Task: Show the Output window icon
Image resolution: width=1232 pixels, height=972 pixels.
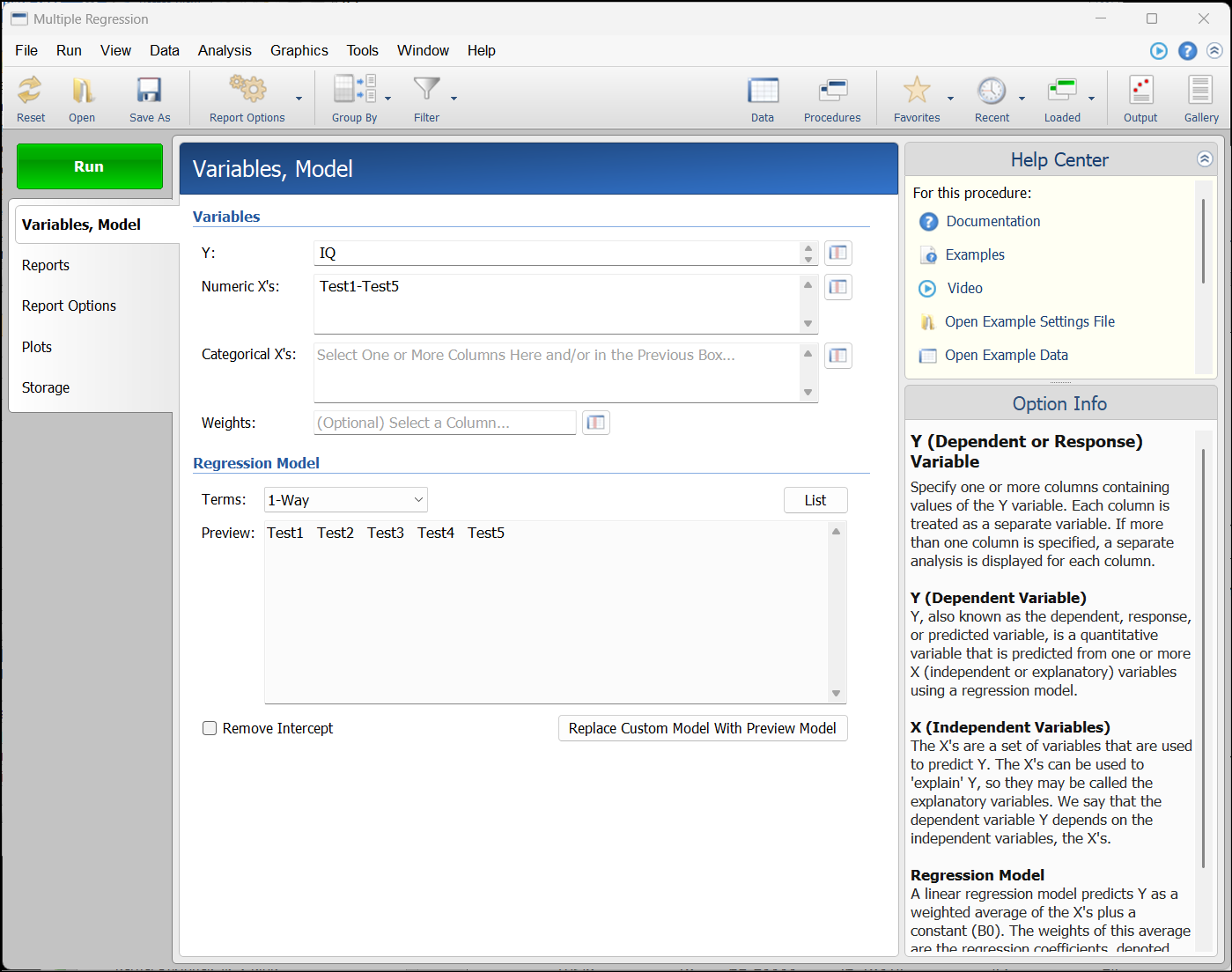Action: [1140, 91]
